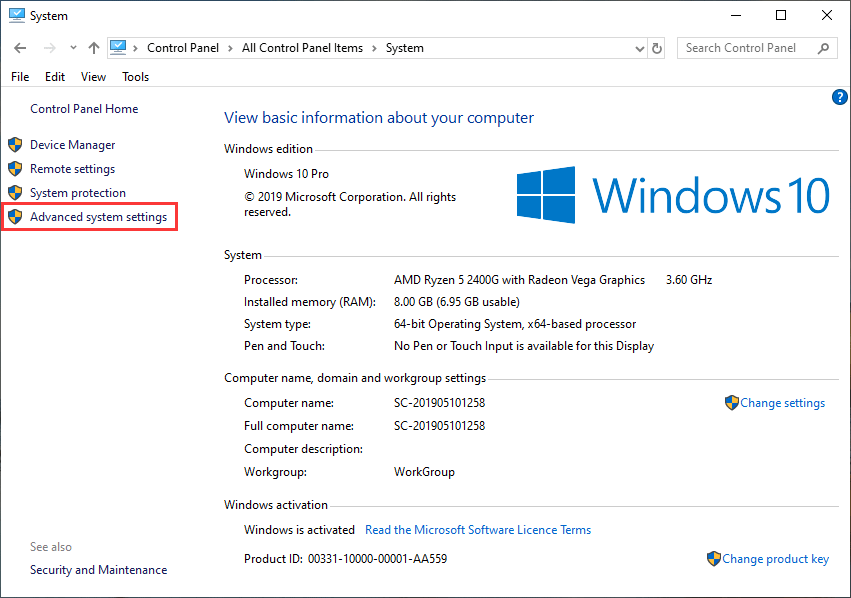
Task: Open the View menu
Action: (93, 77)
